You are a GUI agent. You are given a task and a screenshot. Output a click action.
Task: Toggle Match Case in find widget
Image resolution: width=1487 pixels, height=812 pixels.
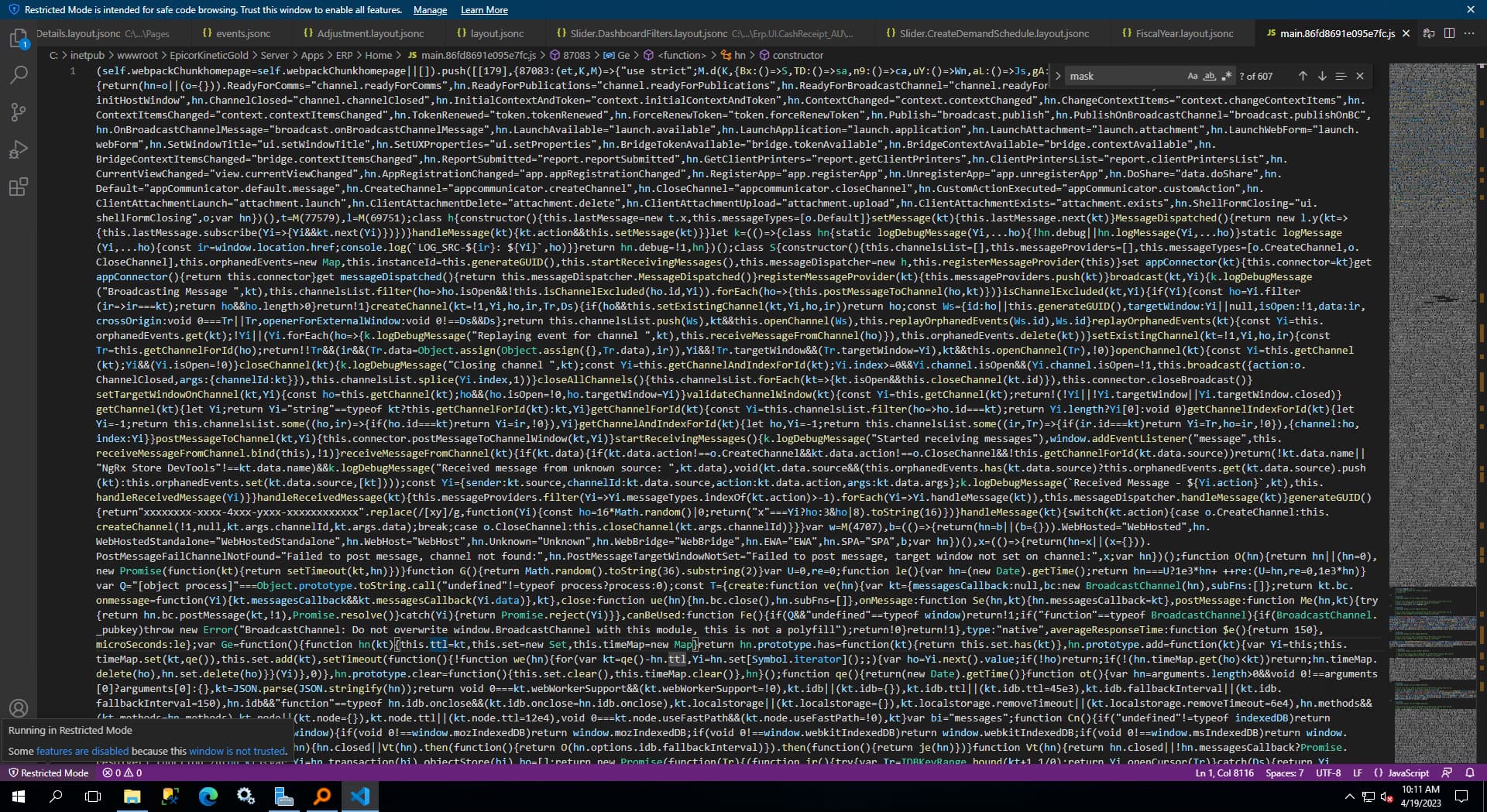click(1193, 76)
